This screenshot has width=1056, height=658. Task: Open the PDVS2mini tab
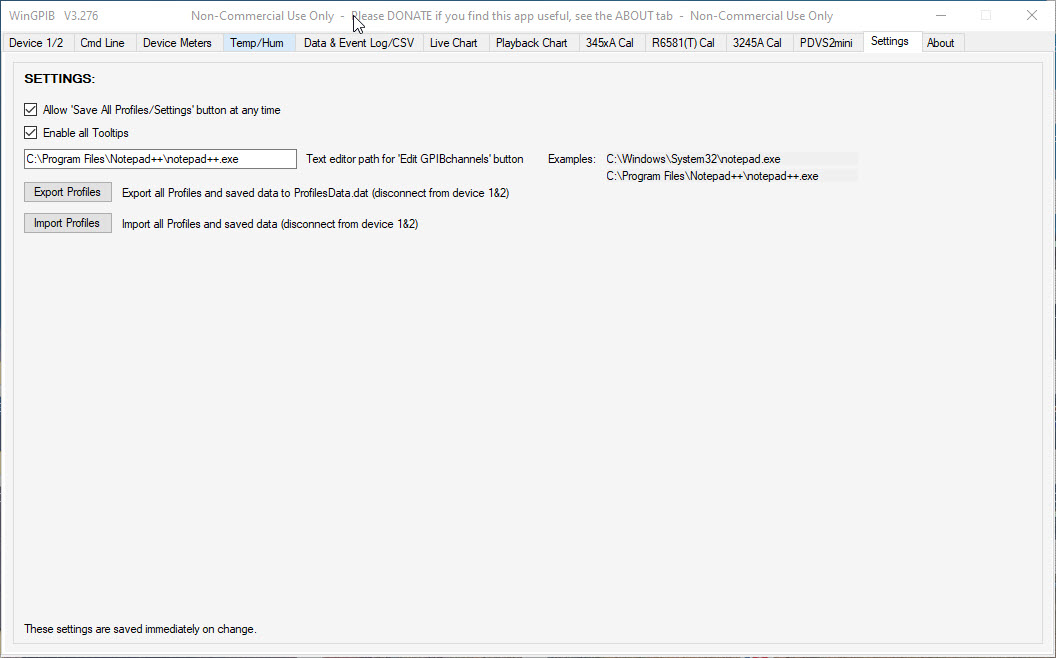point(826,43)
